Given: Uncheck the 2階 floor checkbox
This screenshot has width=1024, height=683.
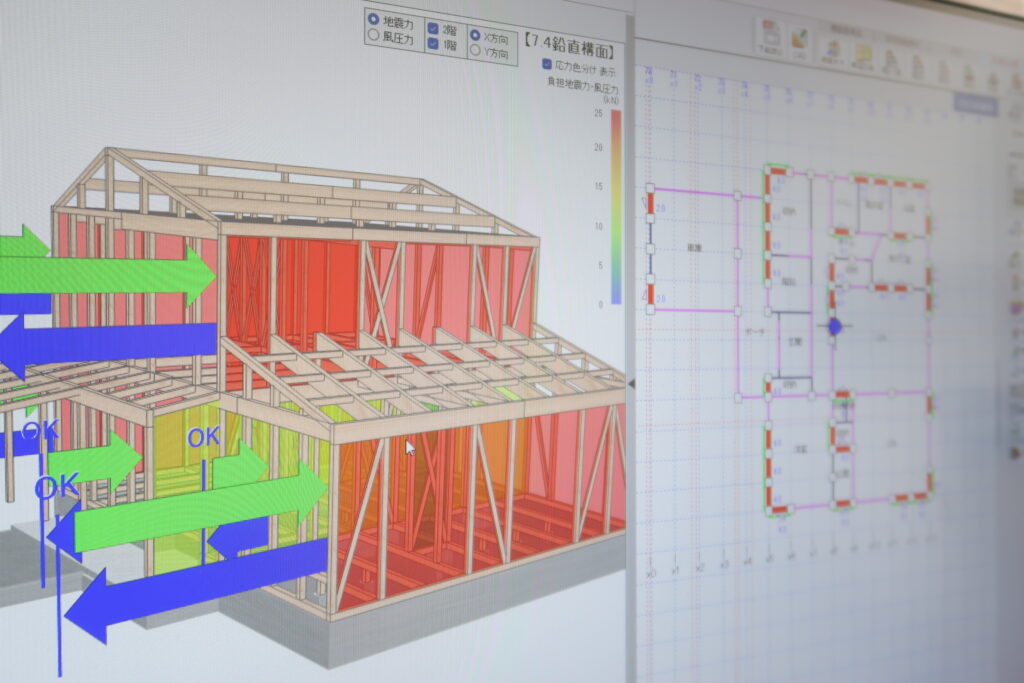Looking at the screenshot, I should (x=433, y=28).
